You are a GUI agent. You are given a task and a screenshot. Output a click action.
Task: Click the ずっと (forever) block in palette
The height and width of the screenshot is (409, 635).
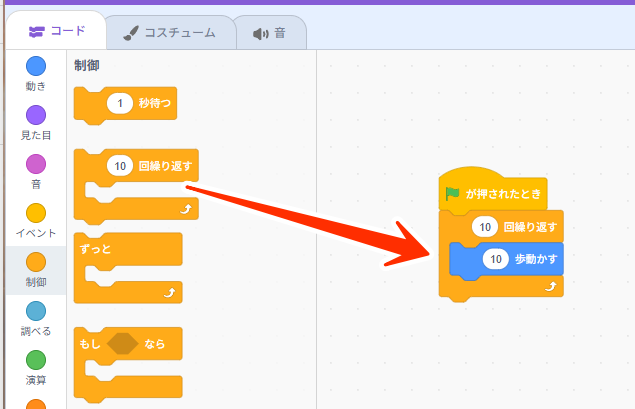tap(94, 247)
